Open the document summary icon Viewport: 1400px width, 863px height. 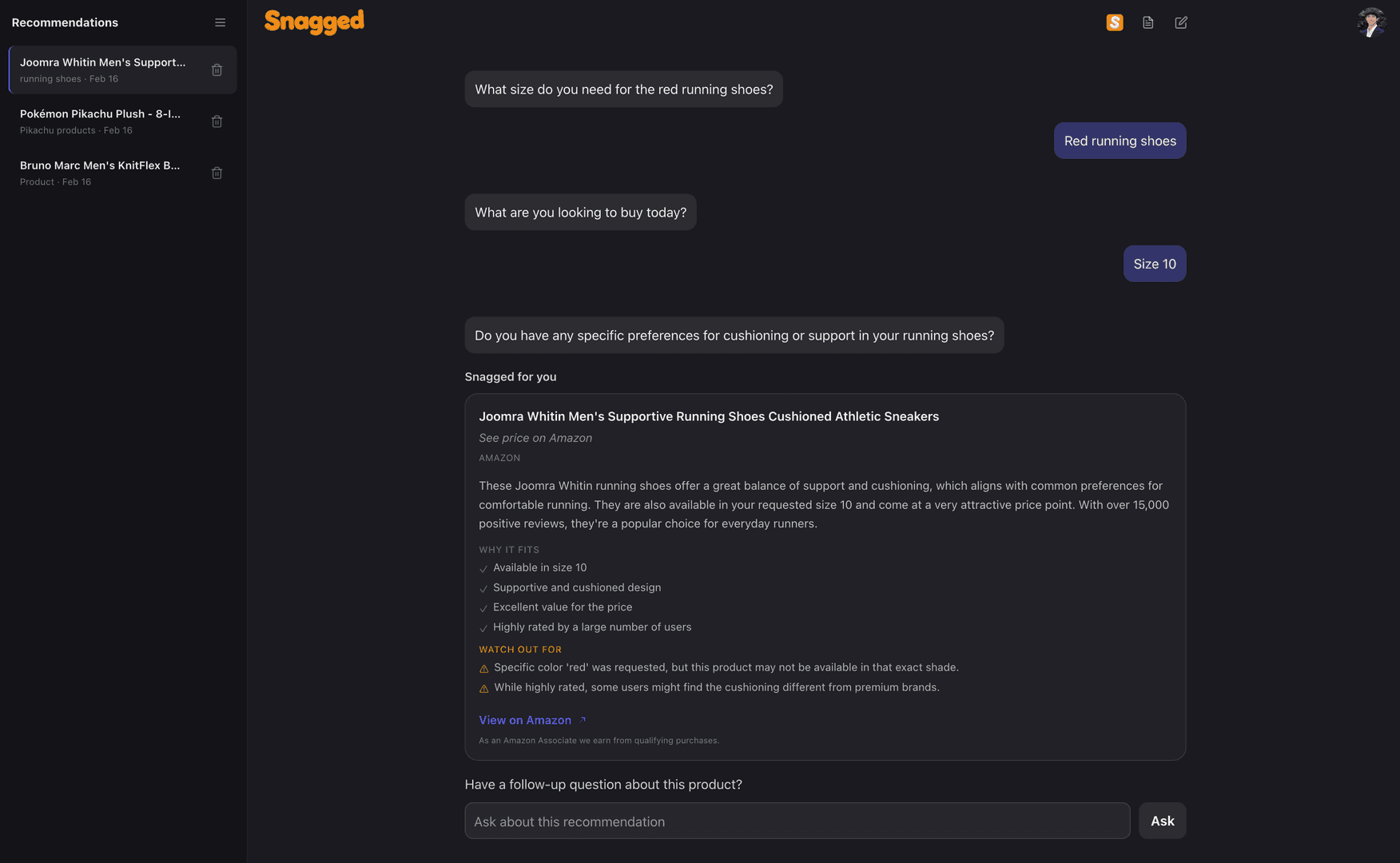point(1148,22)
